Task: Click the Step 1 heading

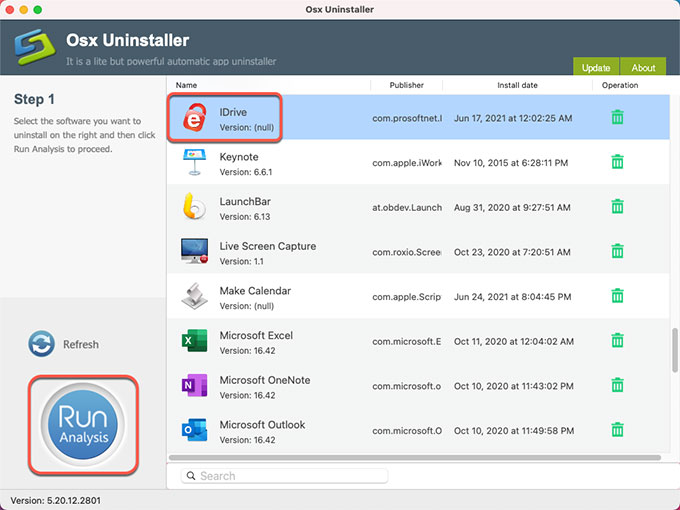Action: coord(34,99)
